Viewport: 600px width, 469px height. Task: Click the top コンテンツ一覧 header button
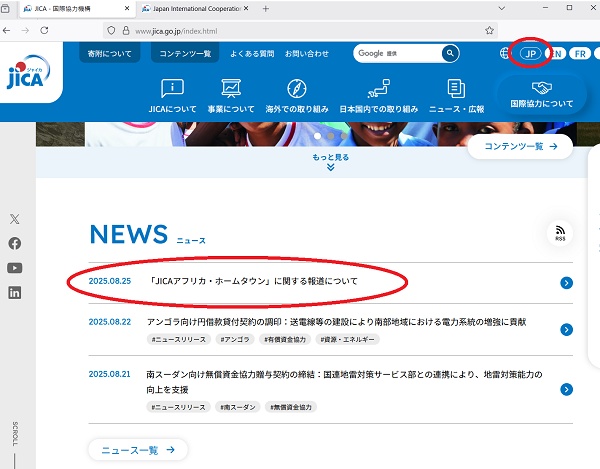[185, 54]
